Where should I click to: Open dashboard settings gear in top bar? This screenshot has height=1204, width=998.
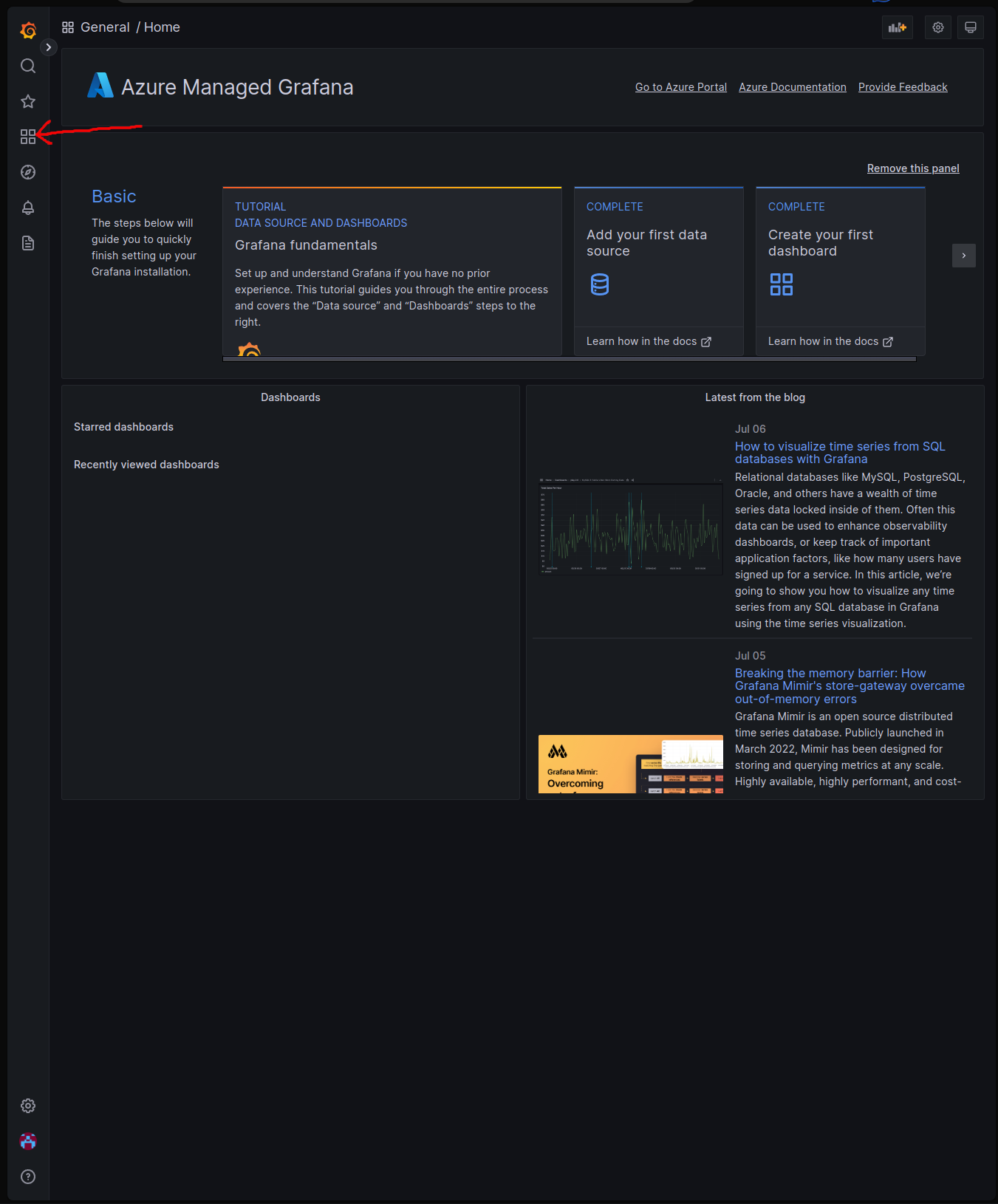click(938, 27)
